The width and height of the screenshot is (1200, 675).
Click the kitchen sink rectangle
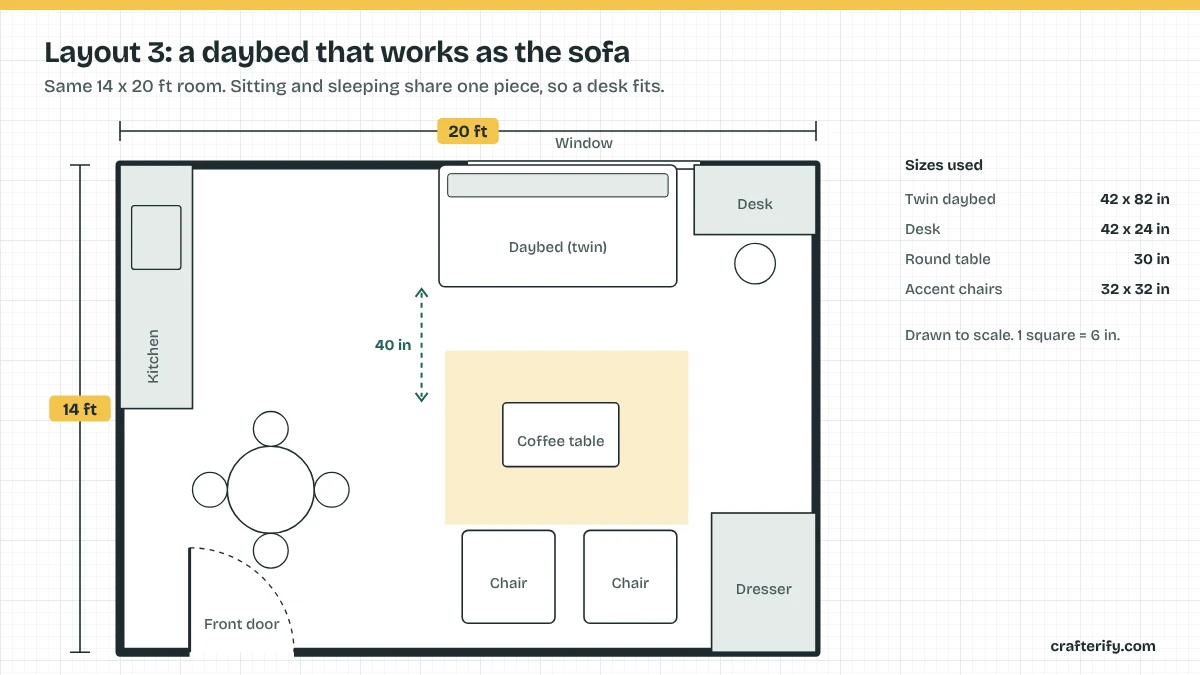(x=156, y=237)
